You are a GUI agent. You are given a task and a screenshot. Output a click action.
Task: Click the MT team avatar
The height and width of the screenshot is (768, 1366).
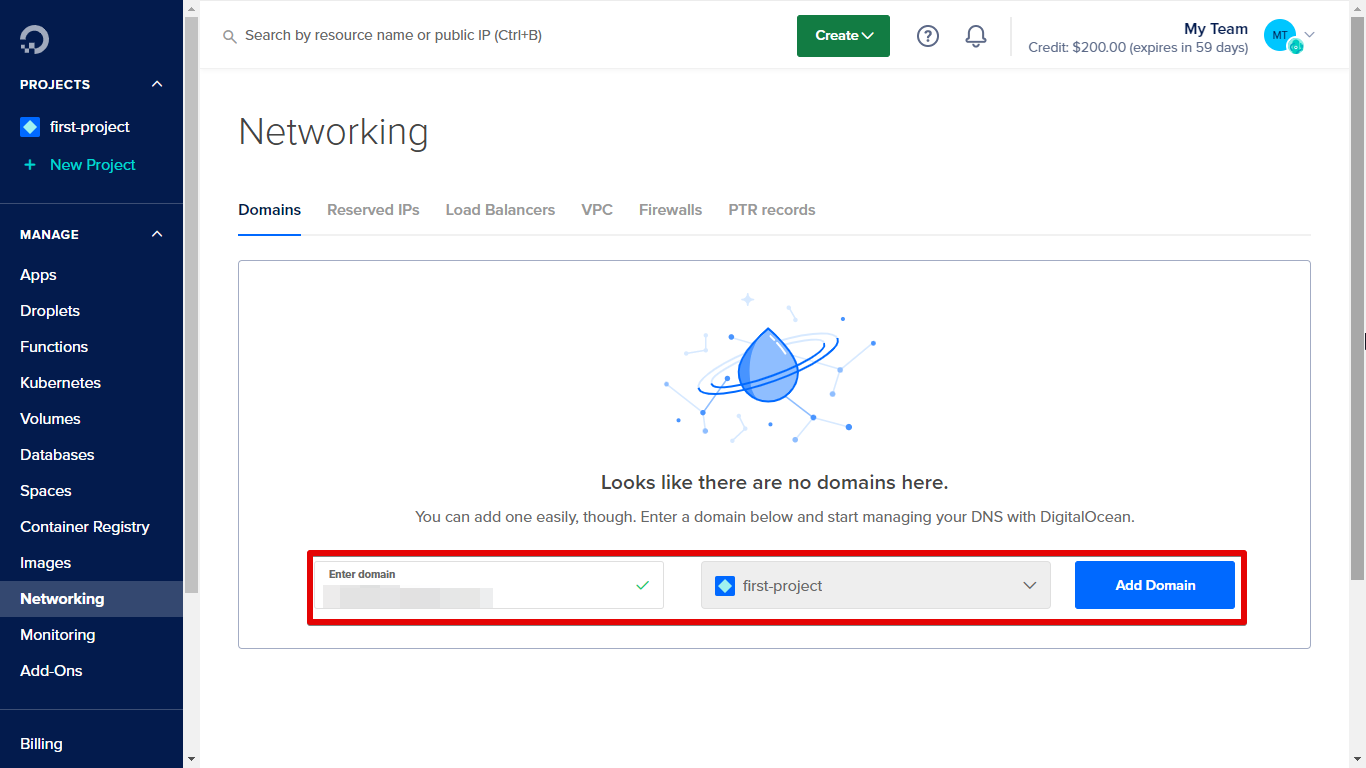(x=1280, y=35)
